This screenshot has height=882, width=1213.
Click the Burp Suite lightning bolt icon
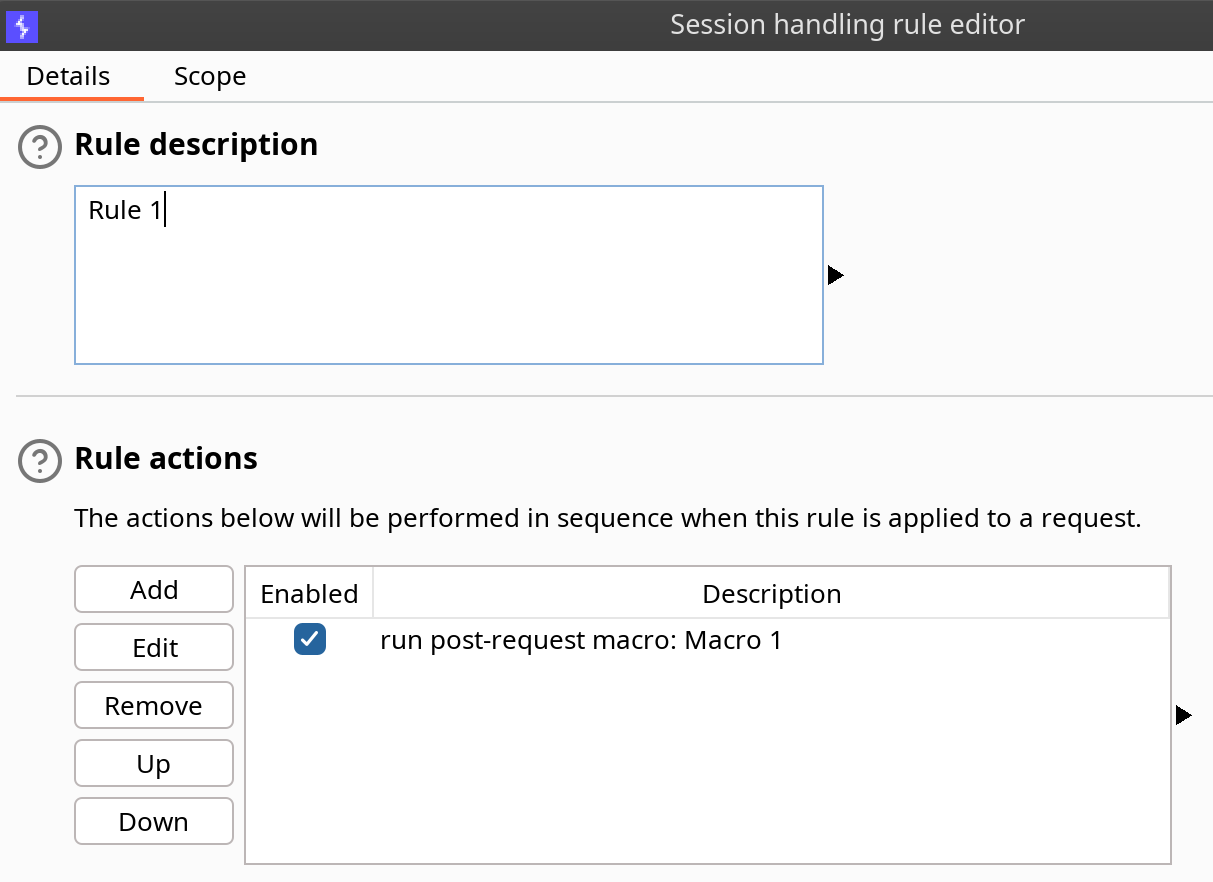pyautogui.click(x=21, y=25)
